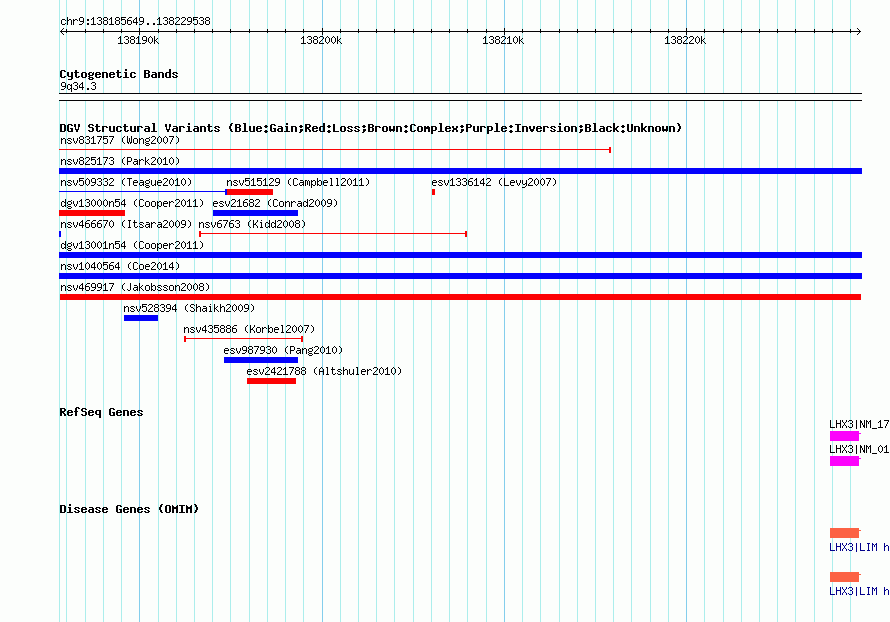Select the nsv1040564 (Coe2014) label
Screen dimensions: 890x622
pyautogui.click(x=120, y=266)
